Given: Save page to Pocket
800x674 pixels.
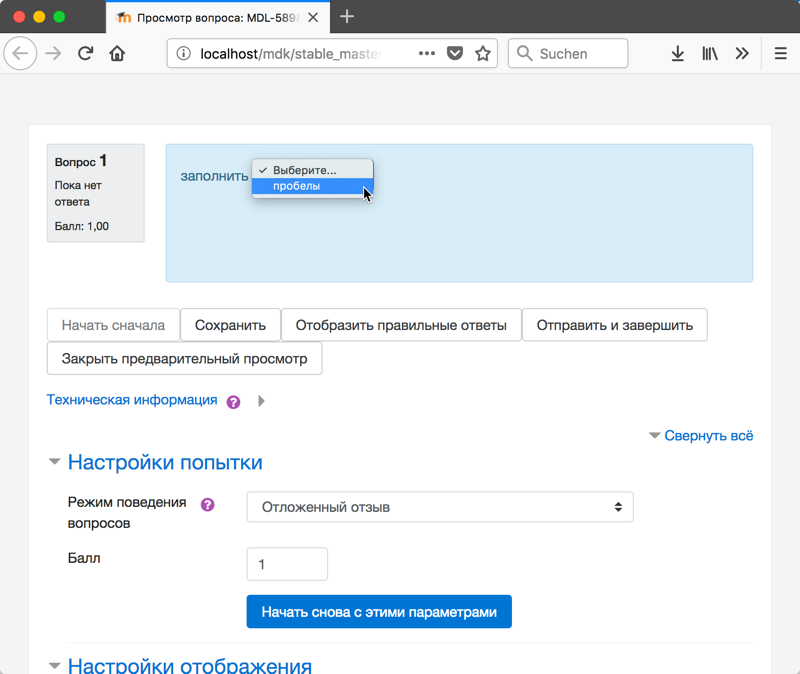Looking at the screenshot, I should (x=455, y=53).
